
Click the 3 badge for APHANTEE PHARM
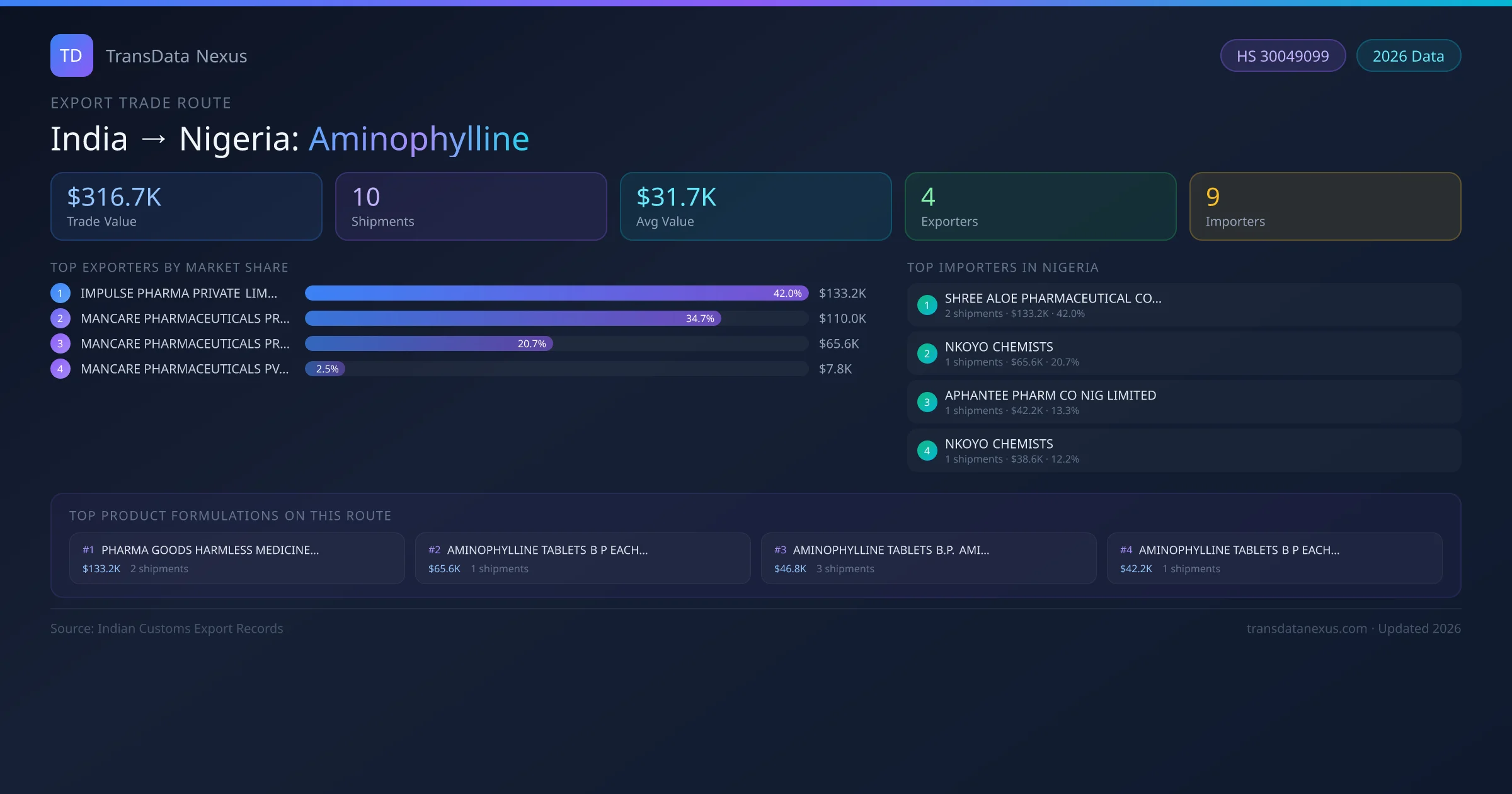927,401
